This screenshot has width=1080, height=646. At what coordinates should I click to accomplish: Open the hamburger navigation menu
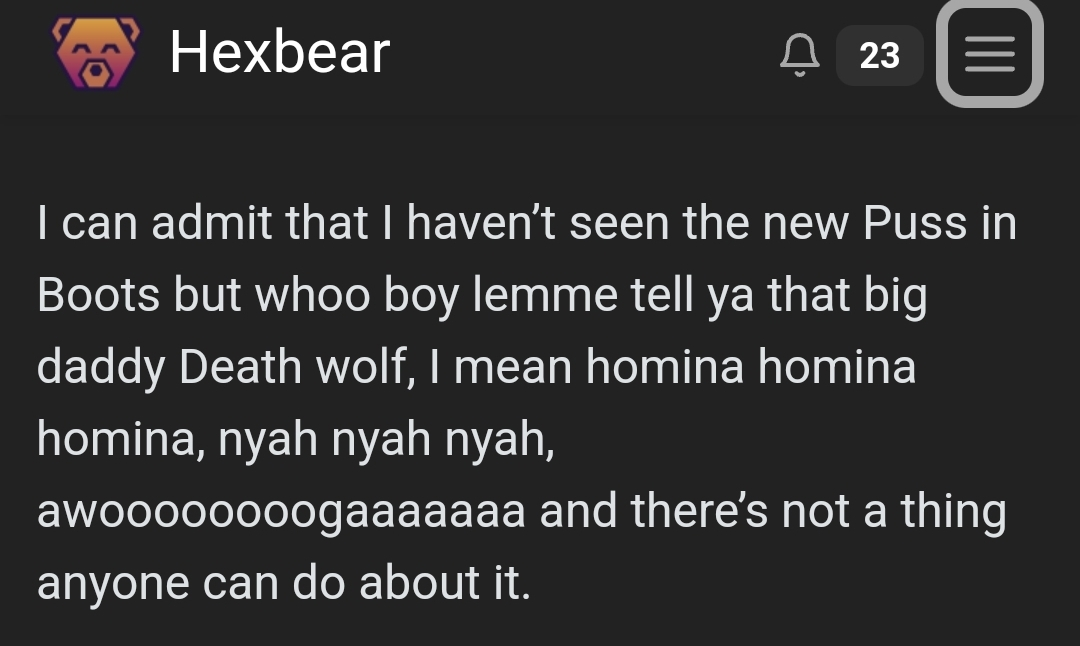[990, 54]
